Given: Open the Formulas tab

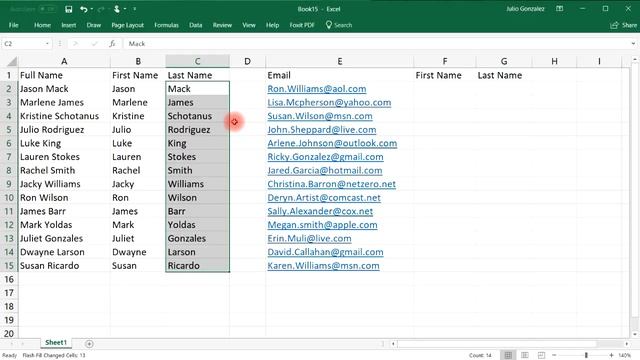Looking at the screenshot, I should tap(166, 25).
